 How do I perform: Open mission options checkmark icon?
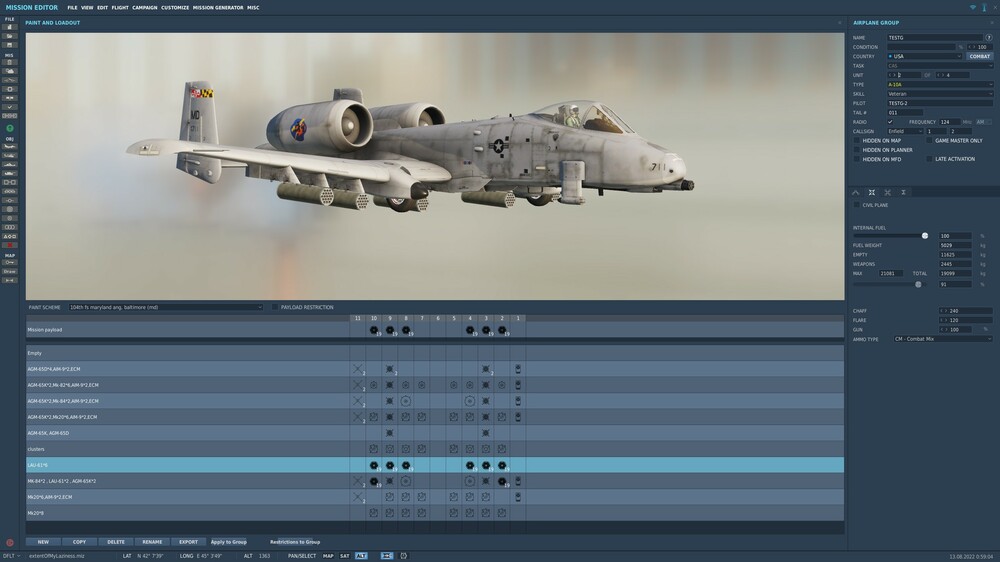[x=10, y=107]
